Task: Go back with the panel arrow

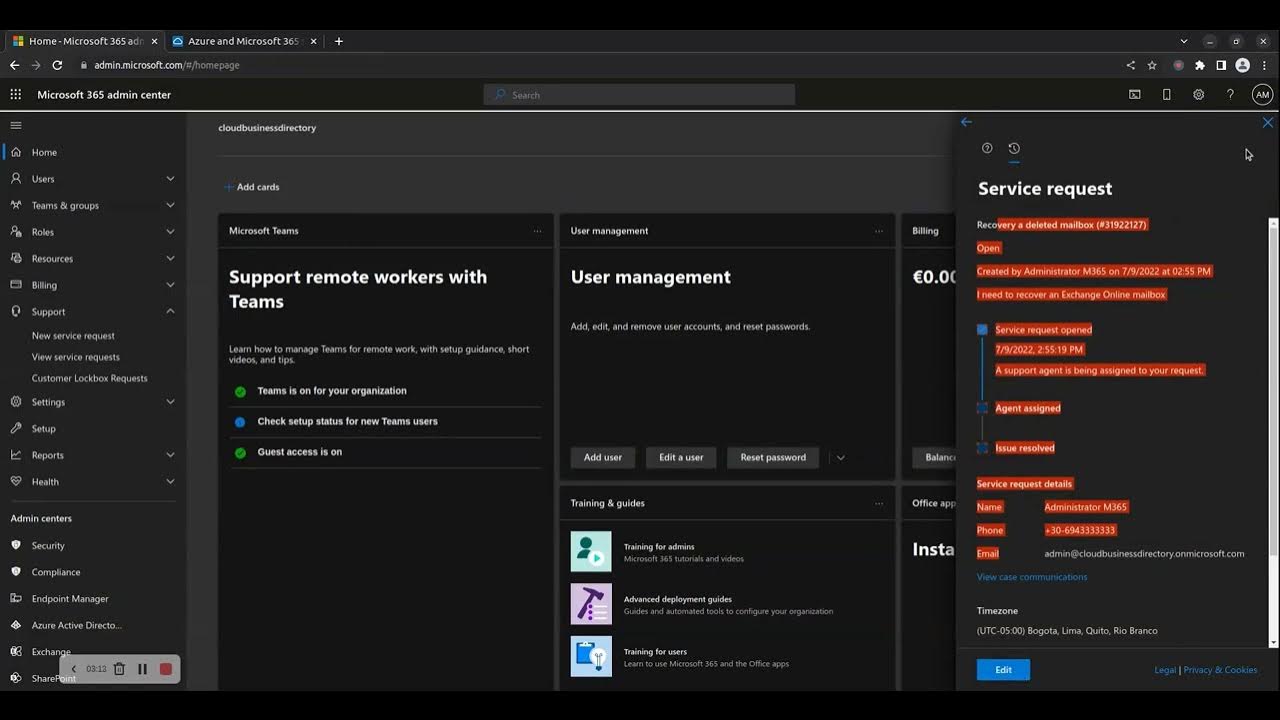Action: 966,122
